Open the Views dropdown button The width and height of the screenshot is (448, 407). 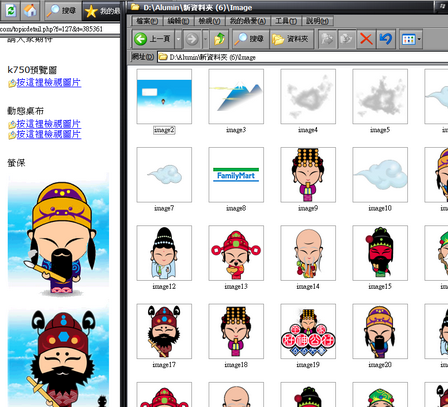point(411,39)
